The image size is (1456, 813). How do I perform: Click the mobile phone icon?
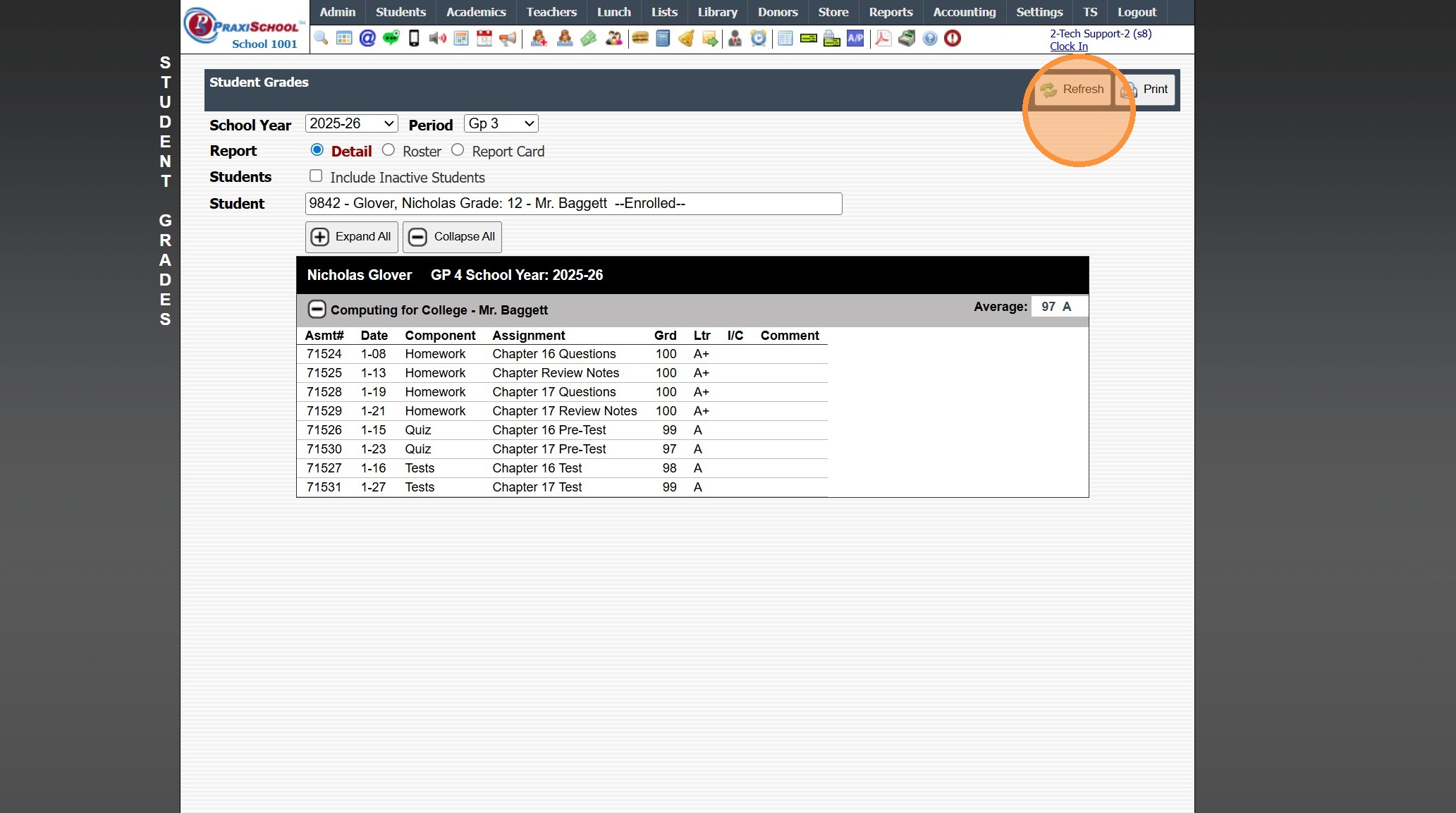click(414, 38)
